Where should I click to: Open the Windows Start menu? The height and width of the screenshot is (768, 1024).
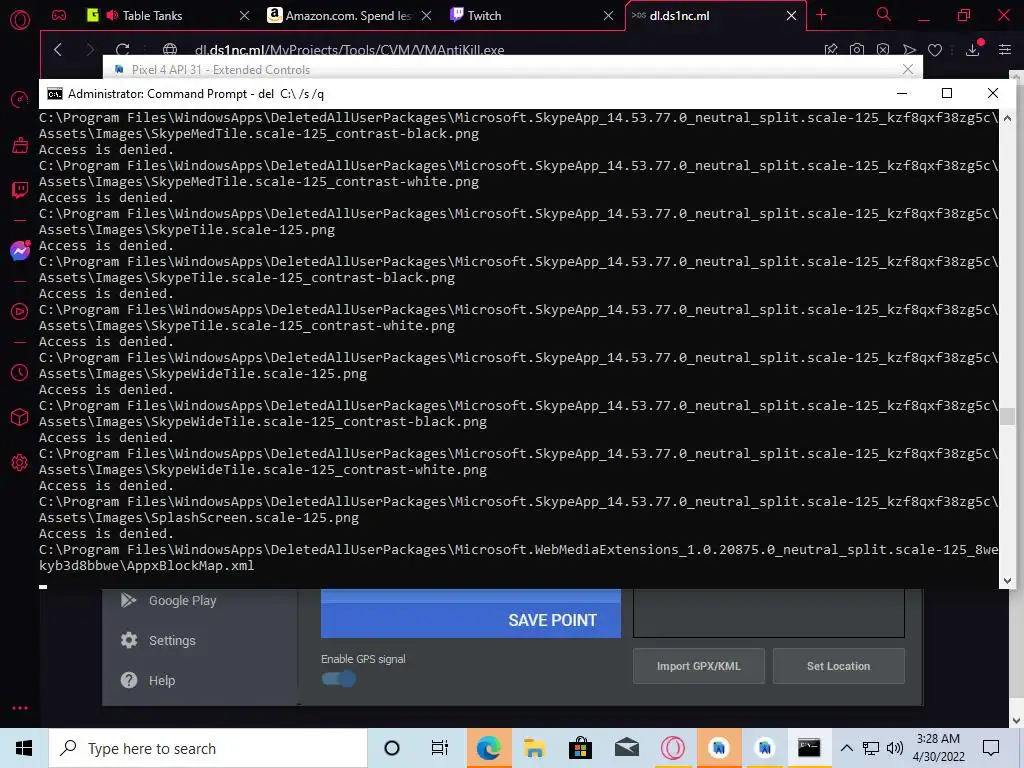(24, 748)
